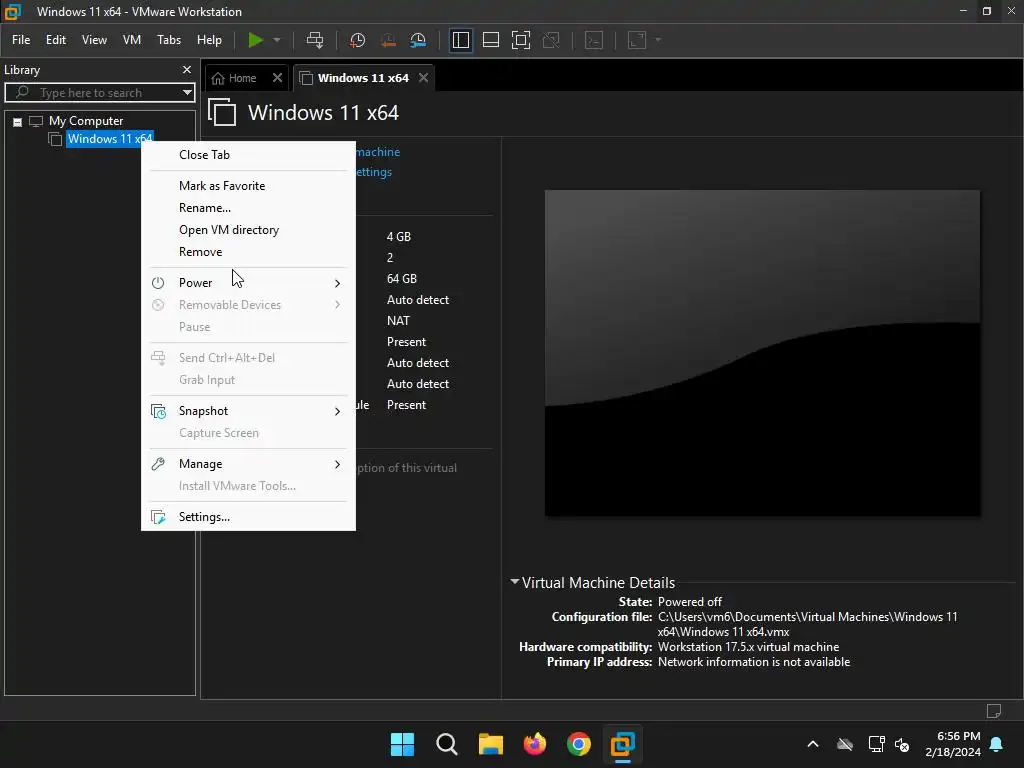1024x768 pixels.
Task: Open the Windows Start menu
Action: tap(402, 744)
